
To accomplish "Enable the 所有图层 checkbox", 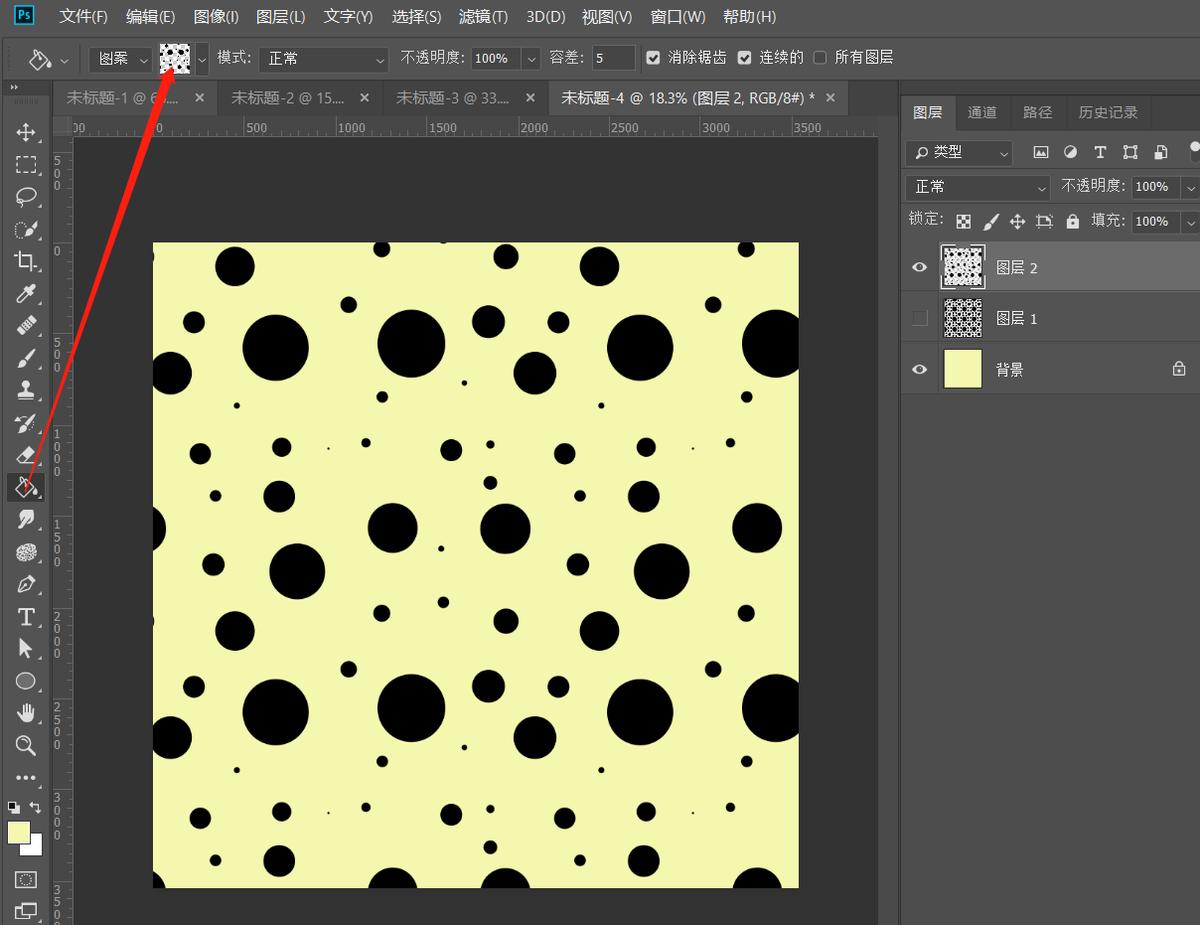I will [820, 58].
